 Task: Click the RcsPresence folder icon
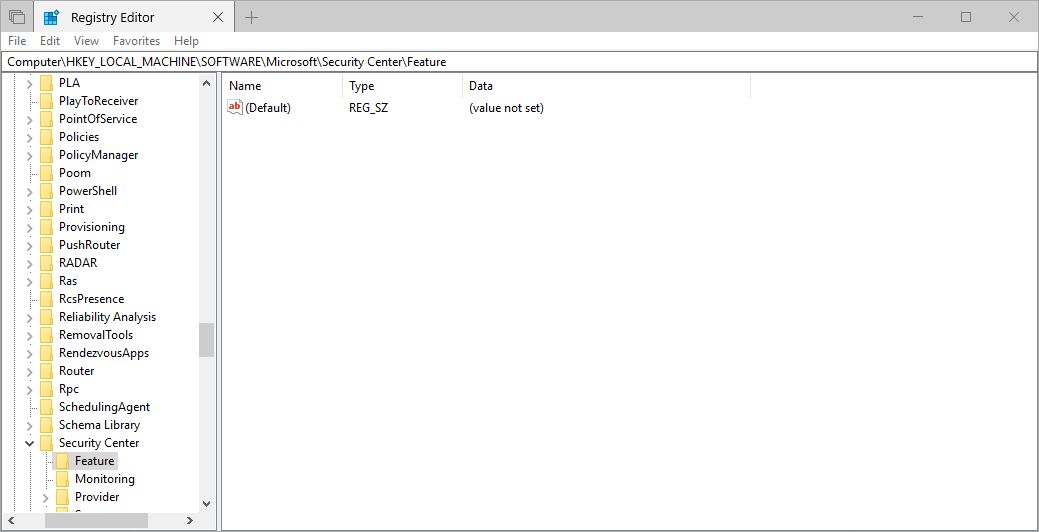(x=46, y=299)
